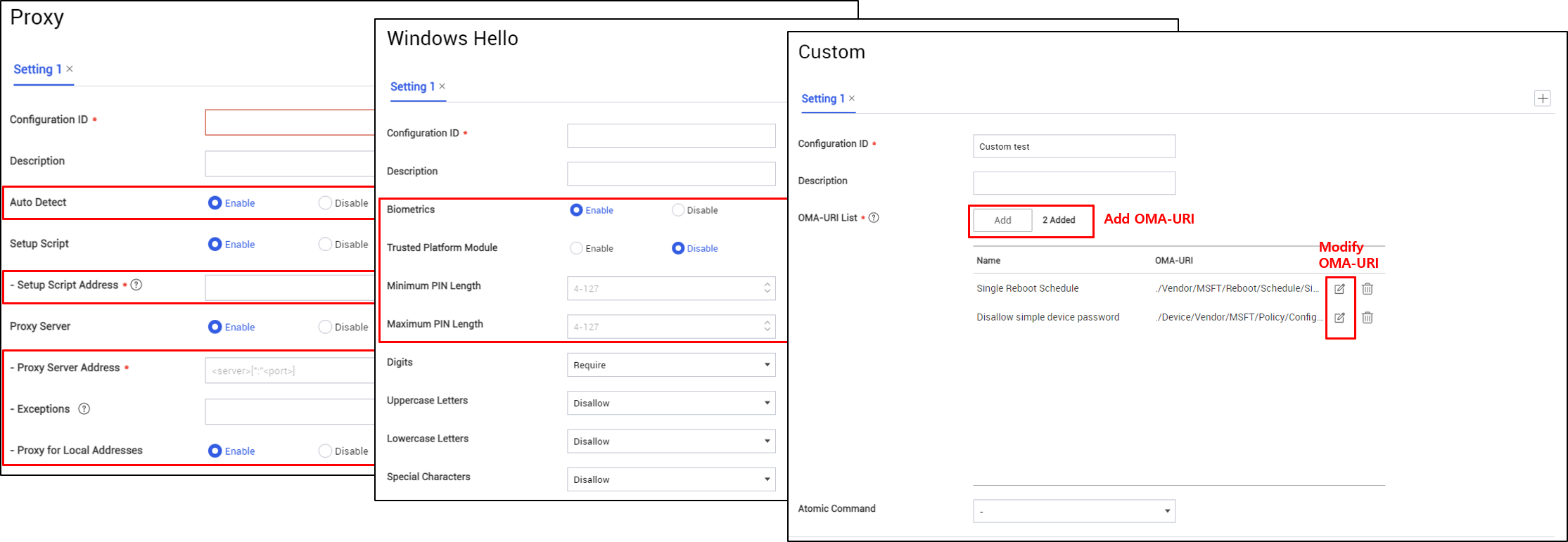Open the Setup Script Address help icon
1568x542 pixels.
pos(136,285)
